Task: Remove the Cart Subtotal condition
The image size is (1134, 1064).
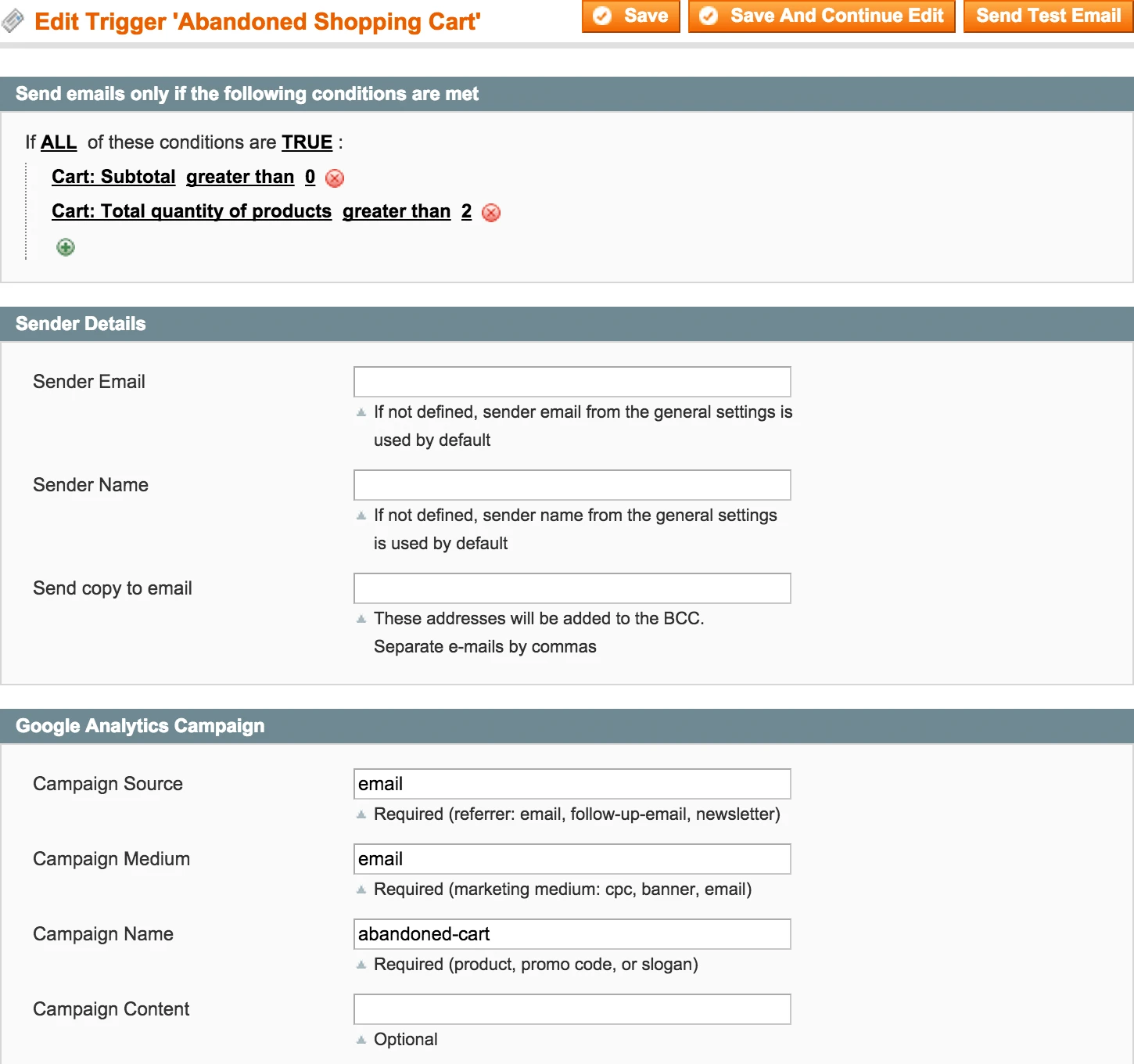Action: pyautogui.click(x=335, y=178)
